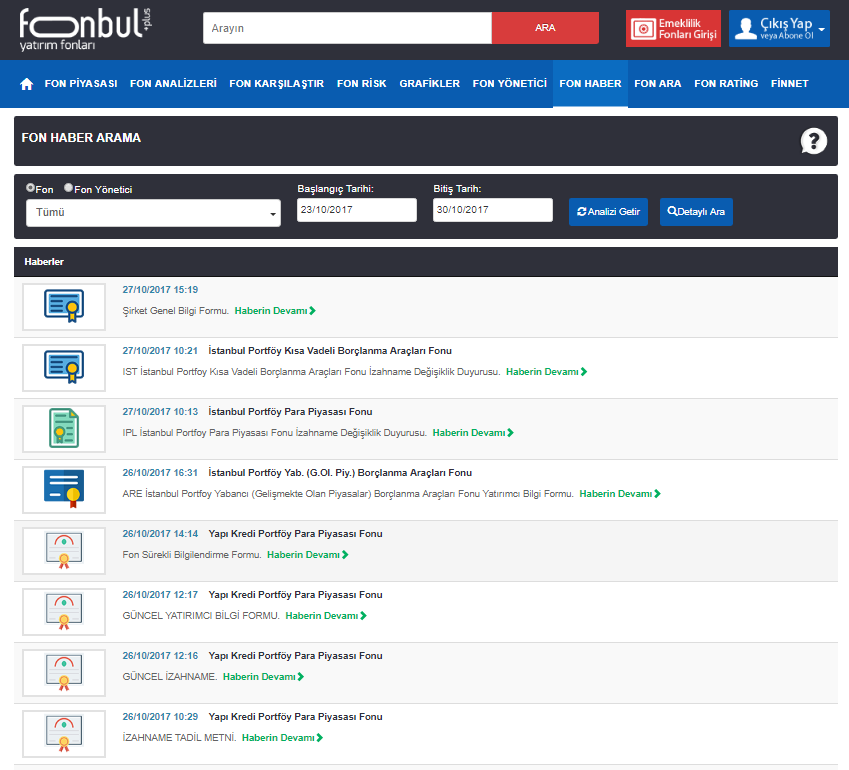
Task: Open the FON PİYASASI menu
Action: point(81,84)
